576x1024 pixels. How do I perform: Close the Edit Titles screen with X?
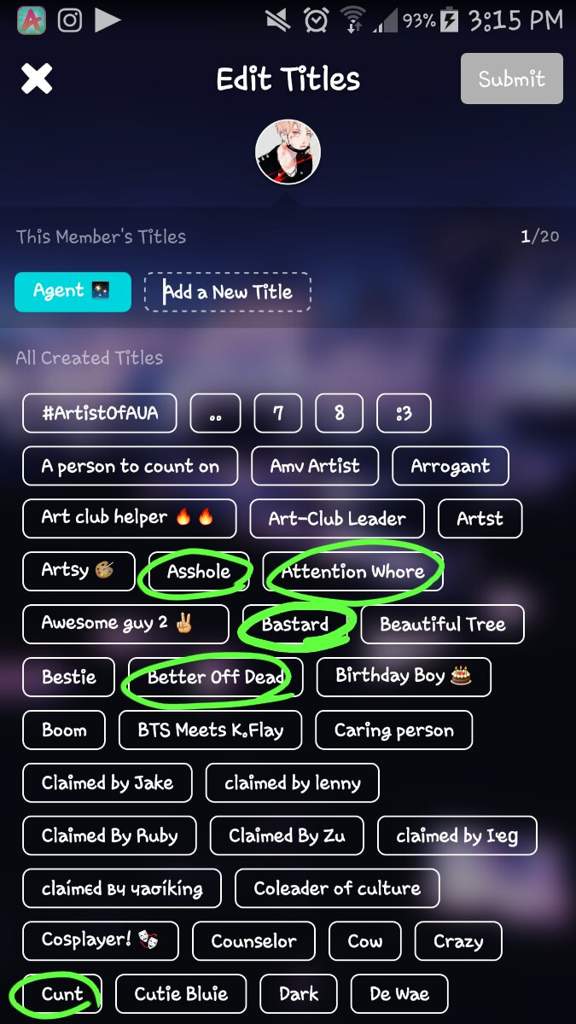point(37,79)
